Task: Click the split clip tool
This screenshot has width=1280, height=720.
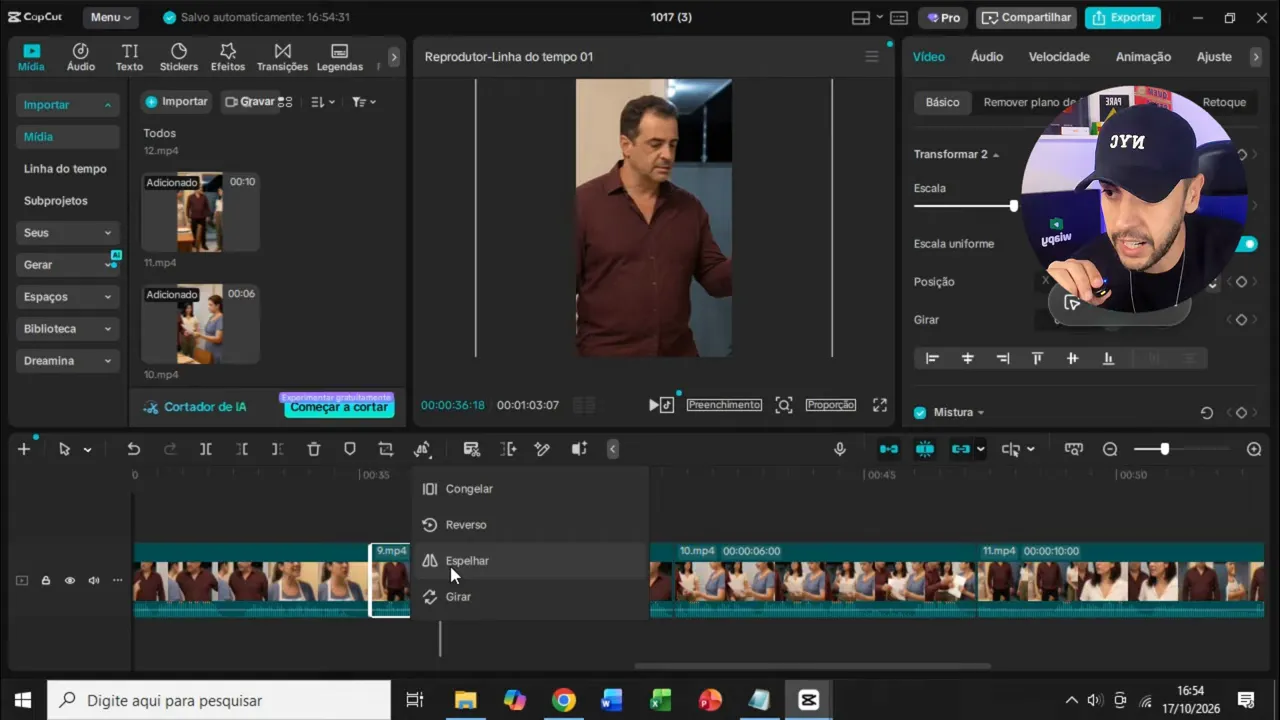Action: coord(206,449)
